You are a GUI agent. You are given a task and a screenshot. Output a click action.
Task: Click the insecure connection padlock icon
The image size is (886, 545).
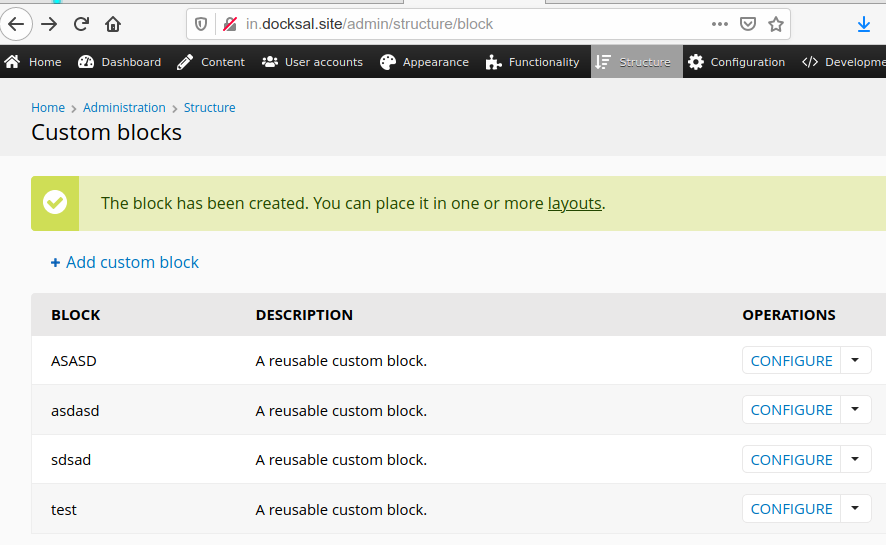pyautogui.click(x=230, y=24)
